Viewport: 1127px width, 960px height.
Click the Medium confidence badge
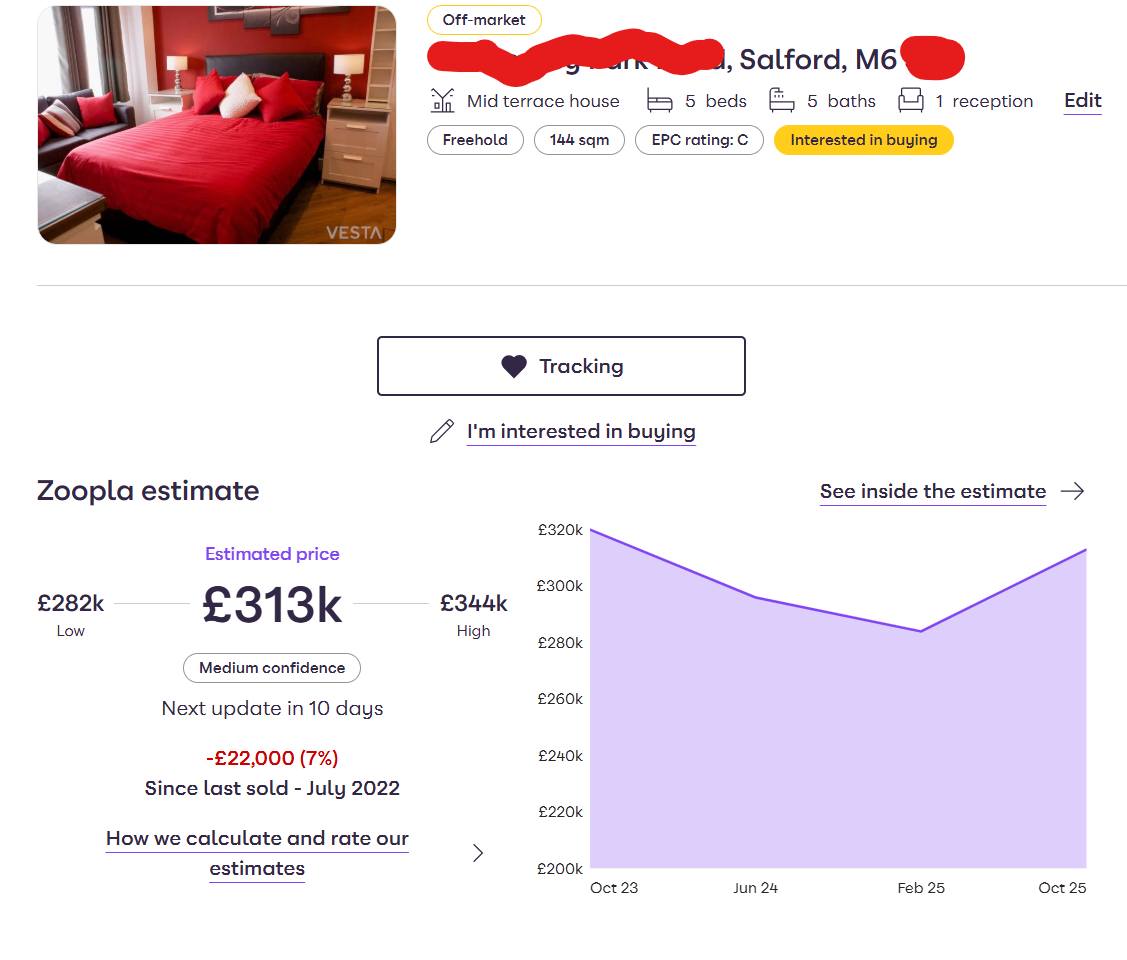pos(272,668)
